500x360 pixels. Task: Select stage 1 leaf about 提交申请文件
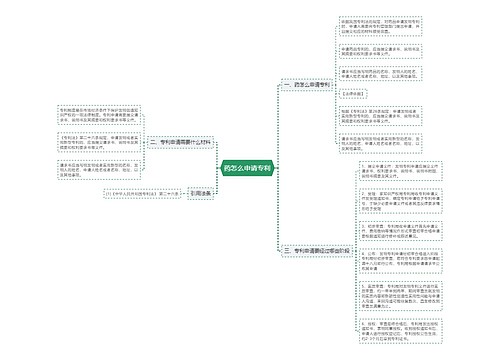pos(401,171)
